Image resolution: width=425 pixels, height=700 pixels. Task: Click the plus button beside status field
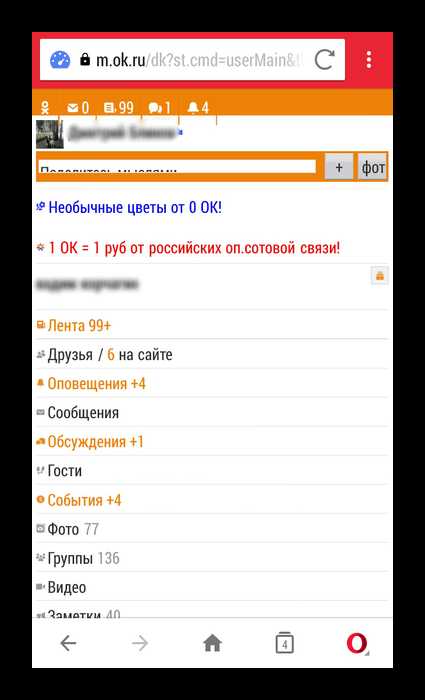(339, 167)
